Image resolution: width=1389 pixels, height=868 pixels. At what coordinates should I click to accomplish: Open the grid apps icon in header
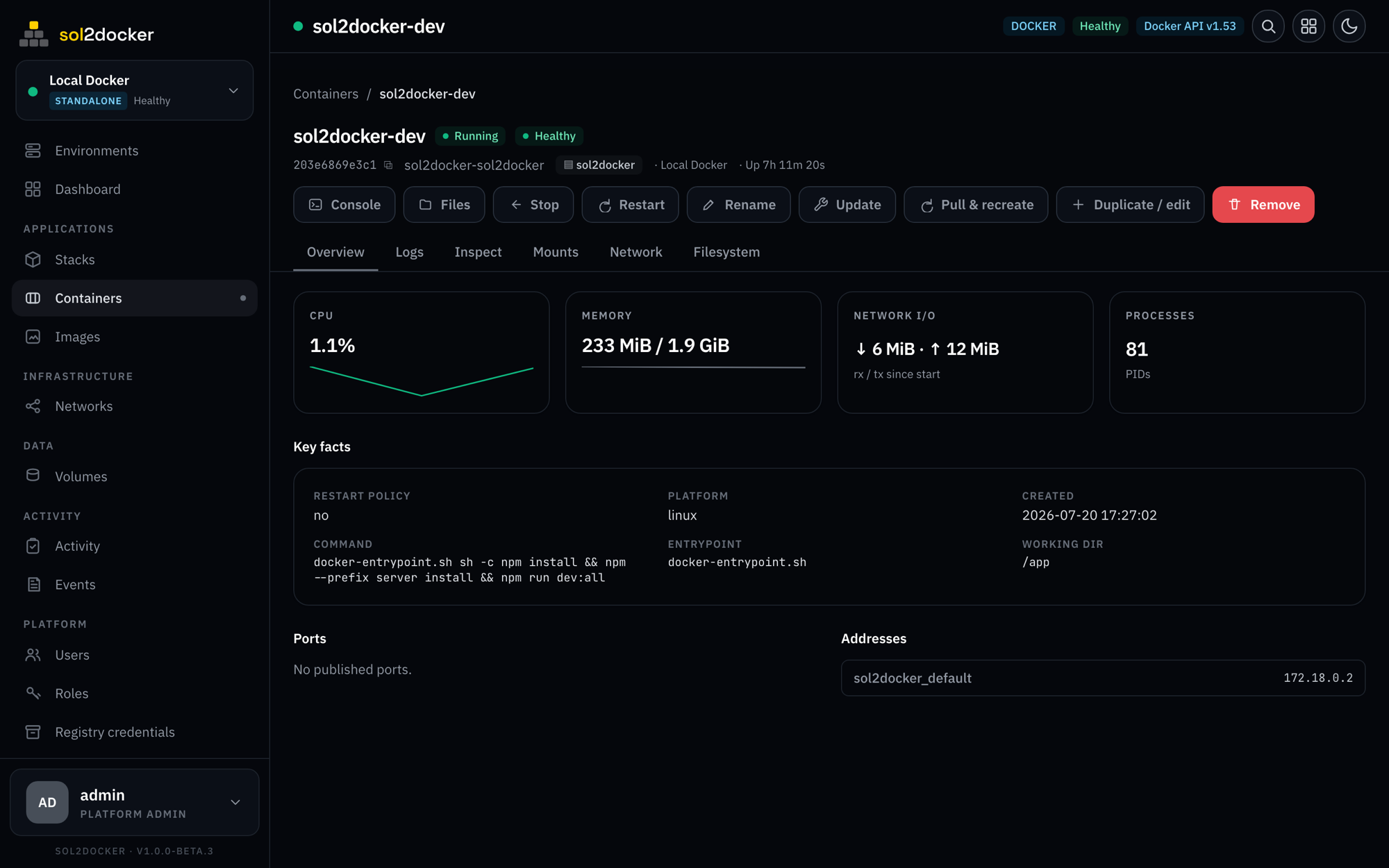coord(1308,26)
